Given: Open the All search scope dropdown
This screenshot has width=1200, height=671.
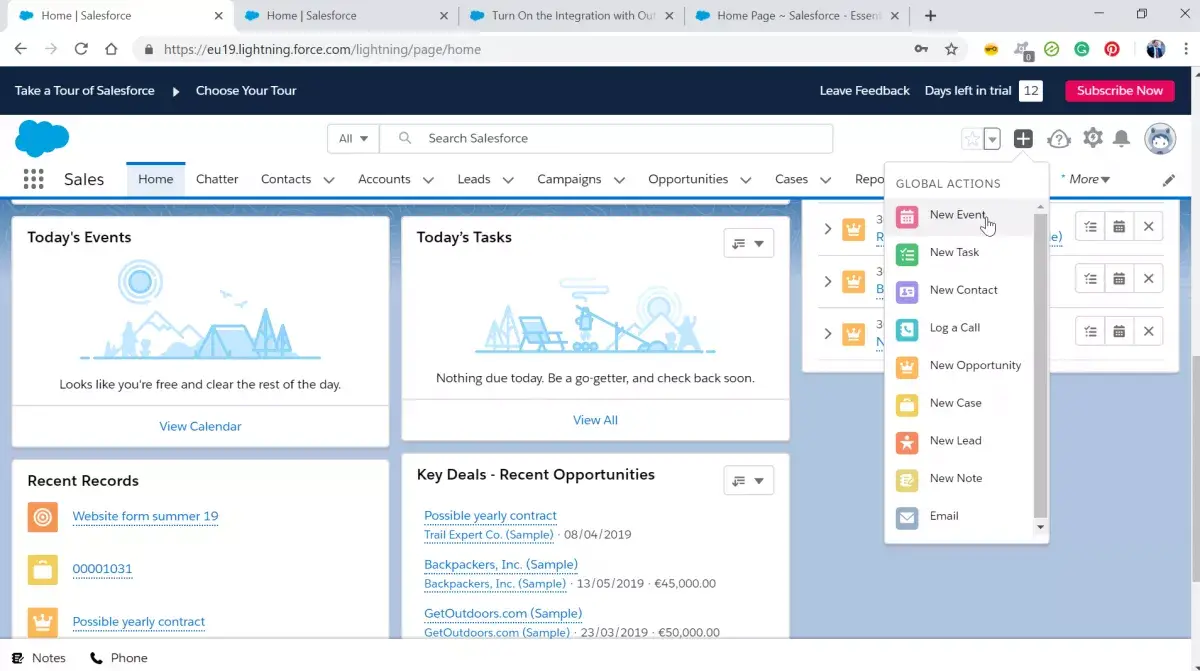Looking at the screenshot, I should [353, 139].
